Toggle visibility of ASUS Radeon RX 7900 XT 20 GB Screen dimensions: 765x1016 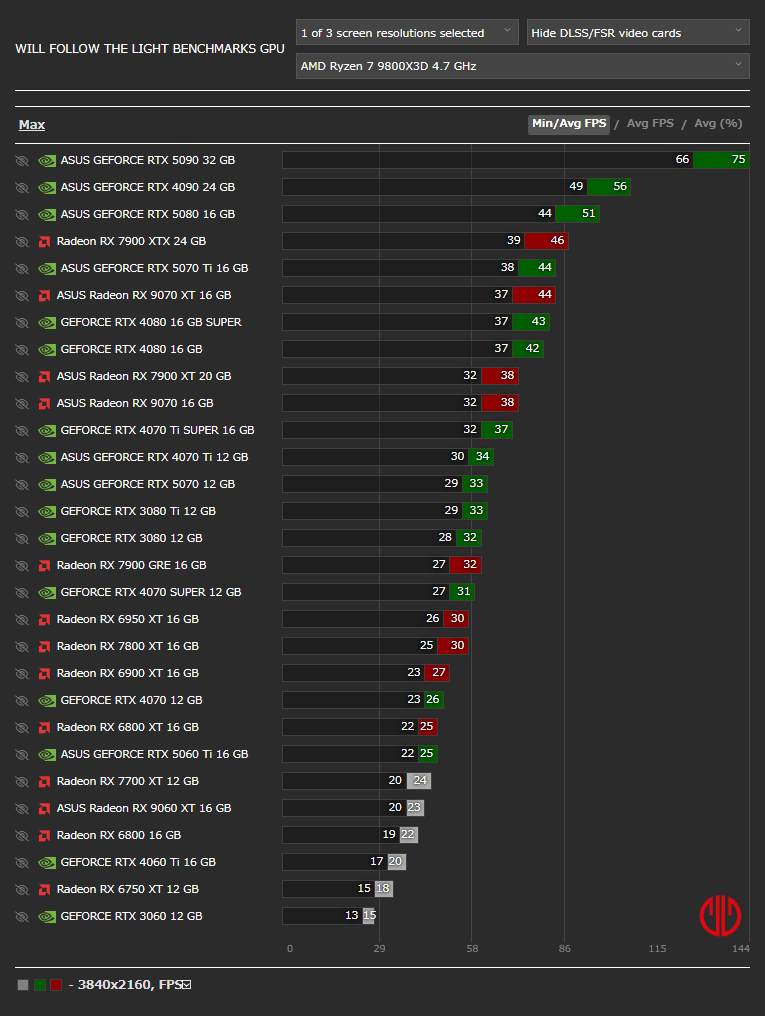tap(22, 376)
